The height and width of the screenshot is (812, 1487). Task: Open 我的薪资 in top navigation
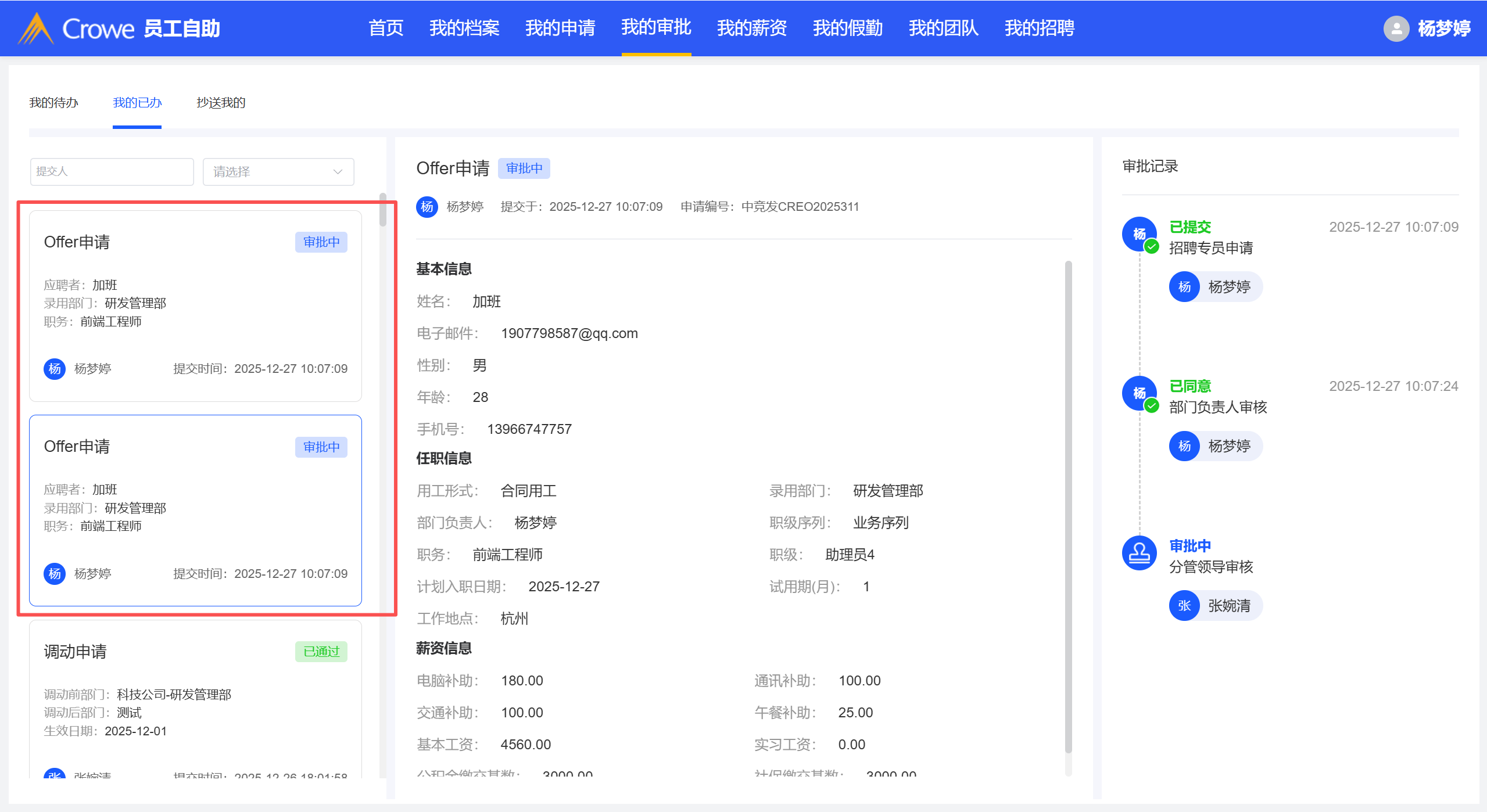751,28
